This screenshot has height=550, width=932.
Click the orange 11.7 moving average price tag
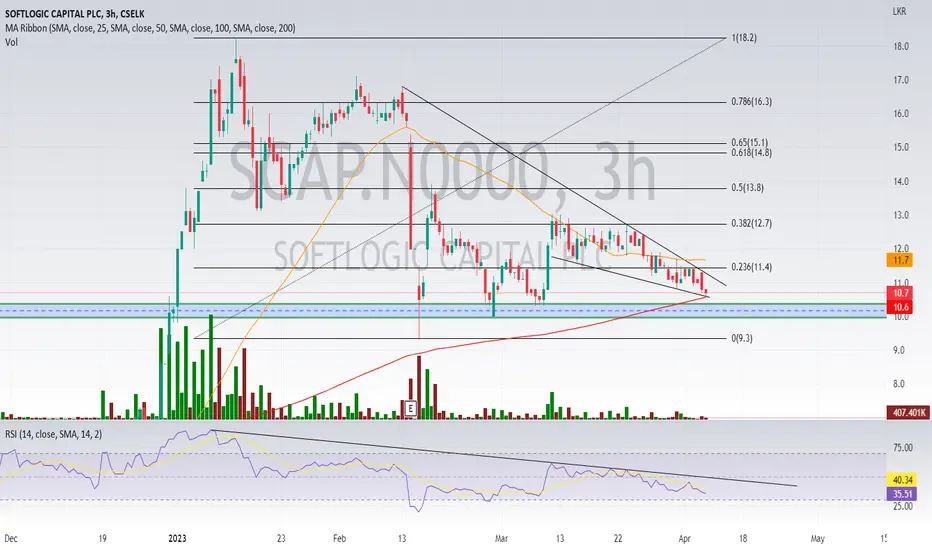pos(899,260)
